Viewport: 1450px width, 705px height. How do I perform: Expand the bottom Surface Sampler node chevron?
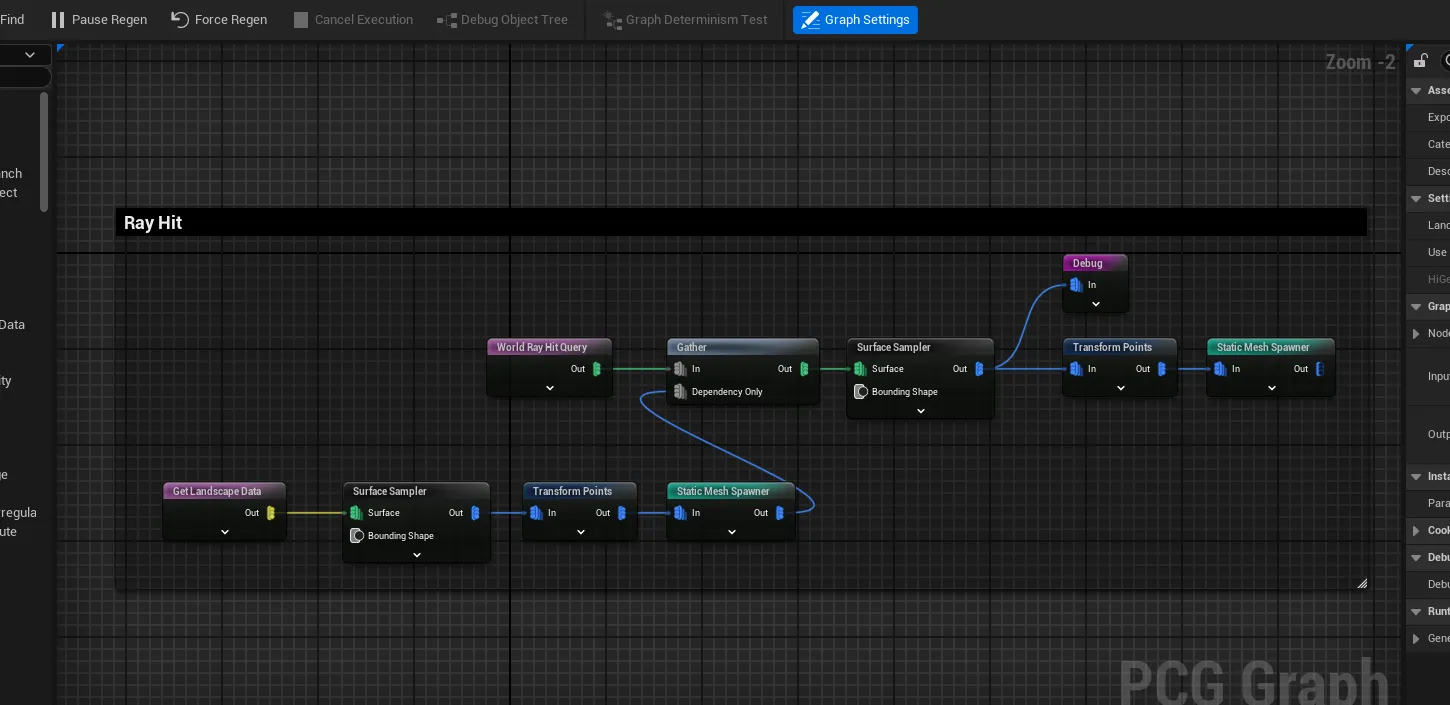(417, 555)
